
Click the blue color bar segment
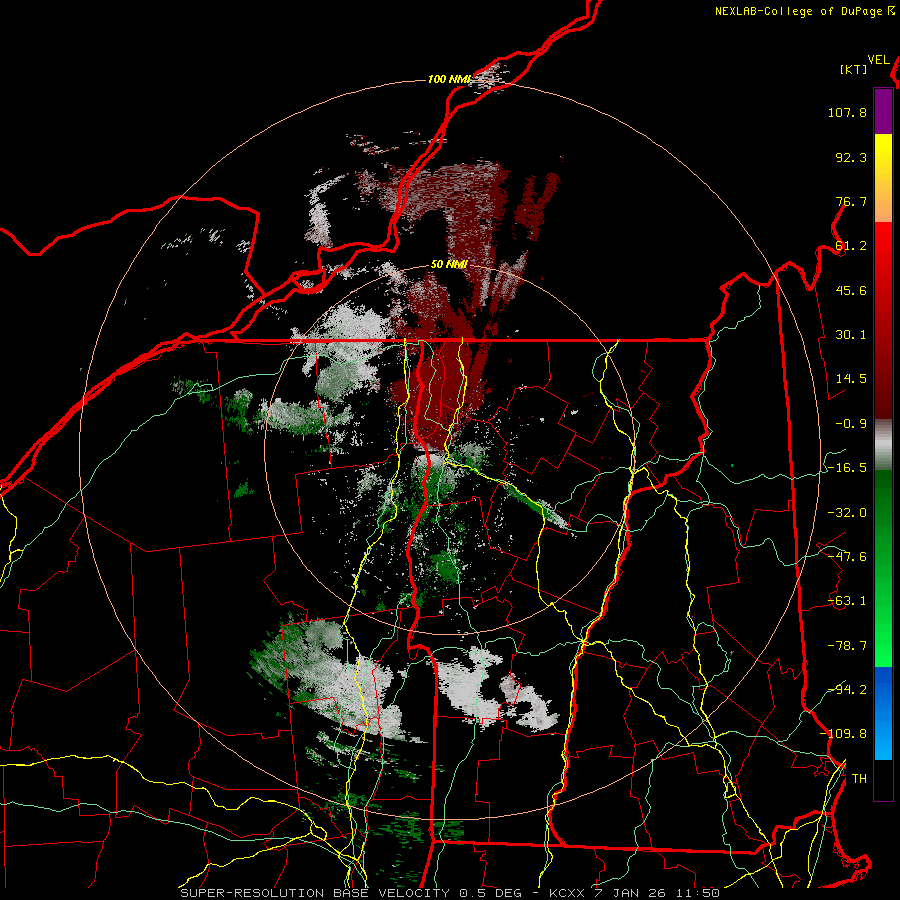[883, 713]
